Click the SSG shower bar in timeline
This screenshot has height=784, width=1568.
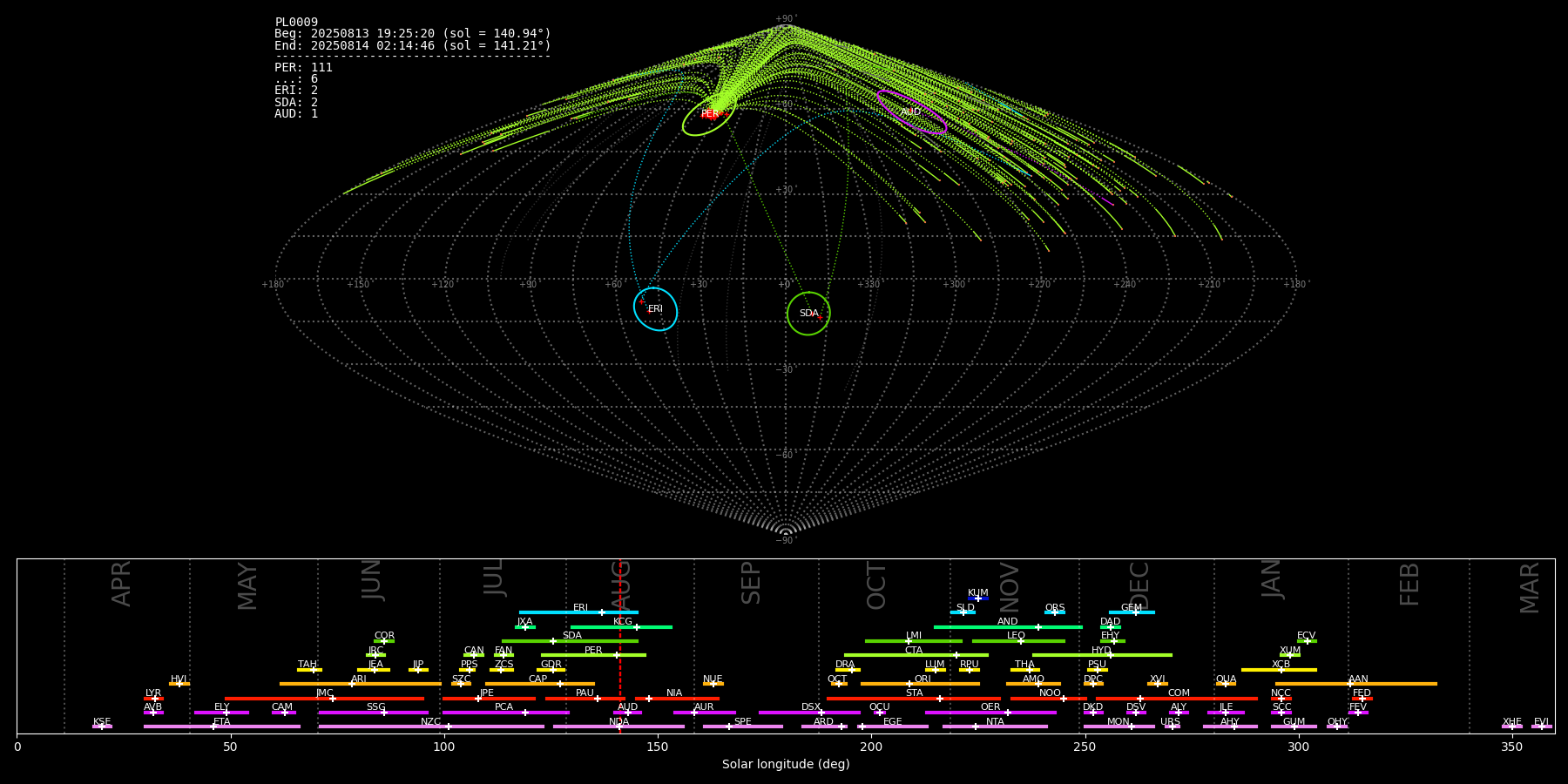coord(373,713)
